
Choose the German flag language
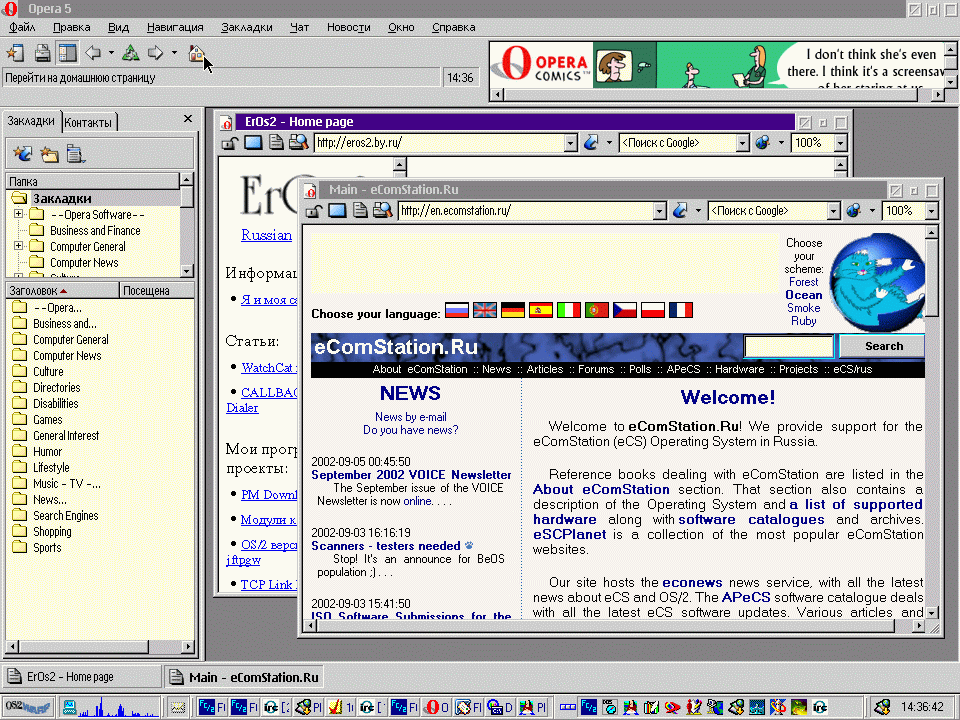[512, 310]
